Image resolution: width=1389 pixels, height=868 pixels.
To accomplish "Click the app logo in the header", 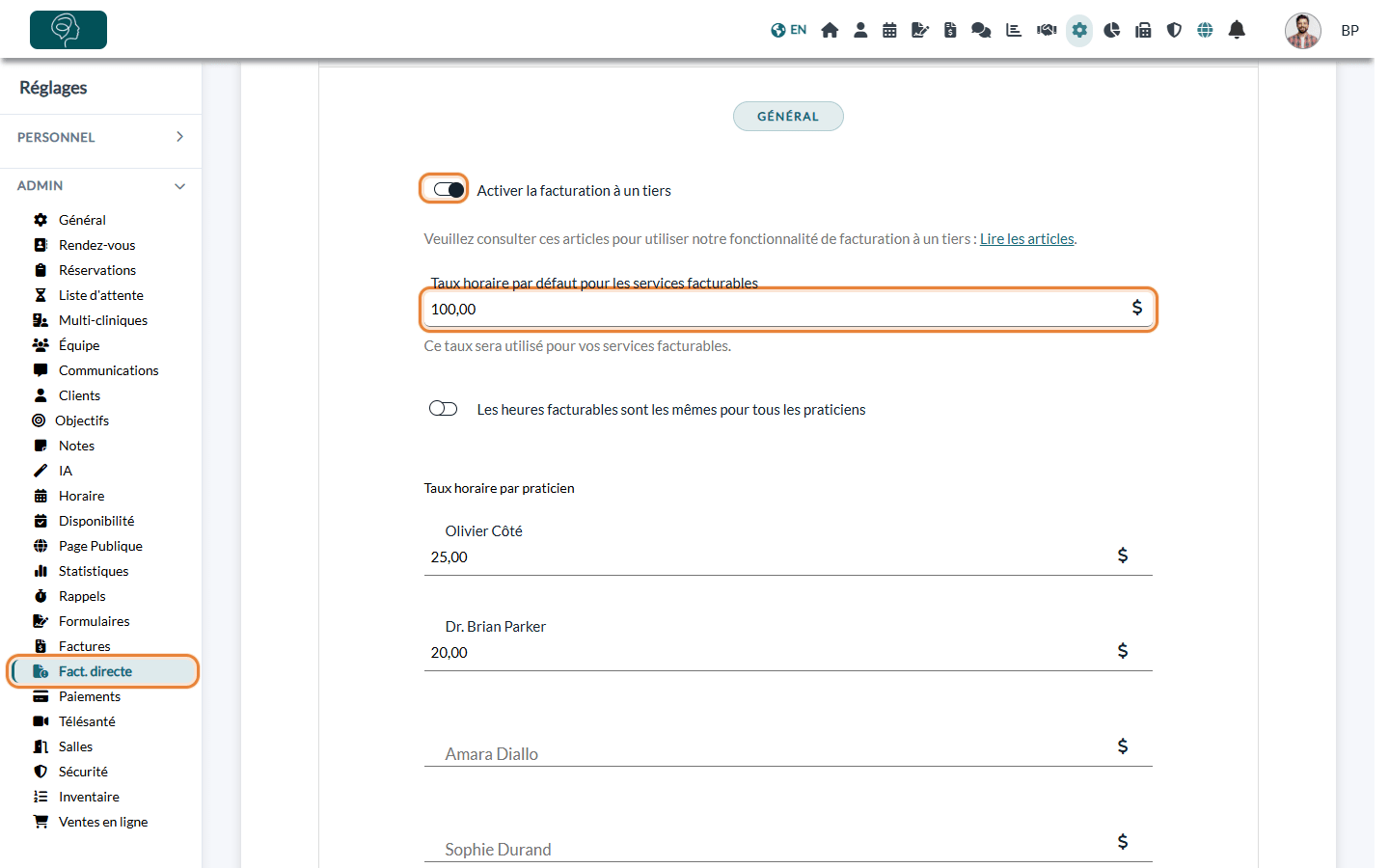I will 68,30.
